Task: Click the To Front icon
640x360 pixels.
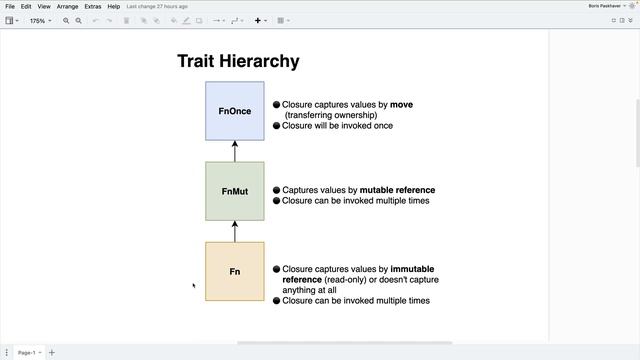Action: coord(144,20)
